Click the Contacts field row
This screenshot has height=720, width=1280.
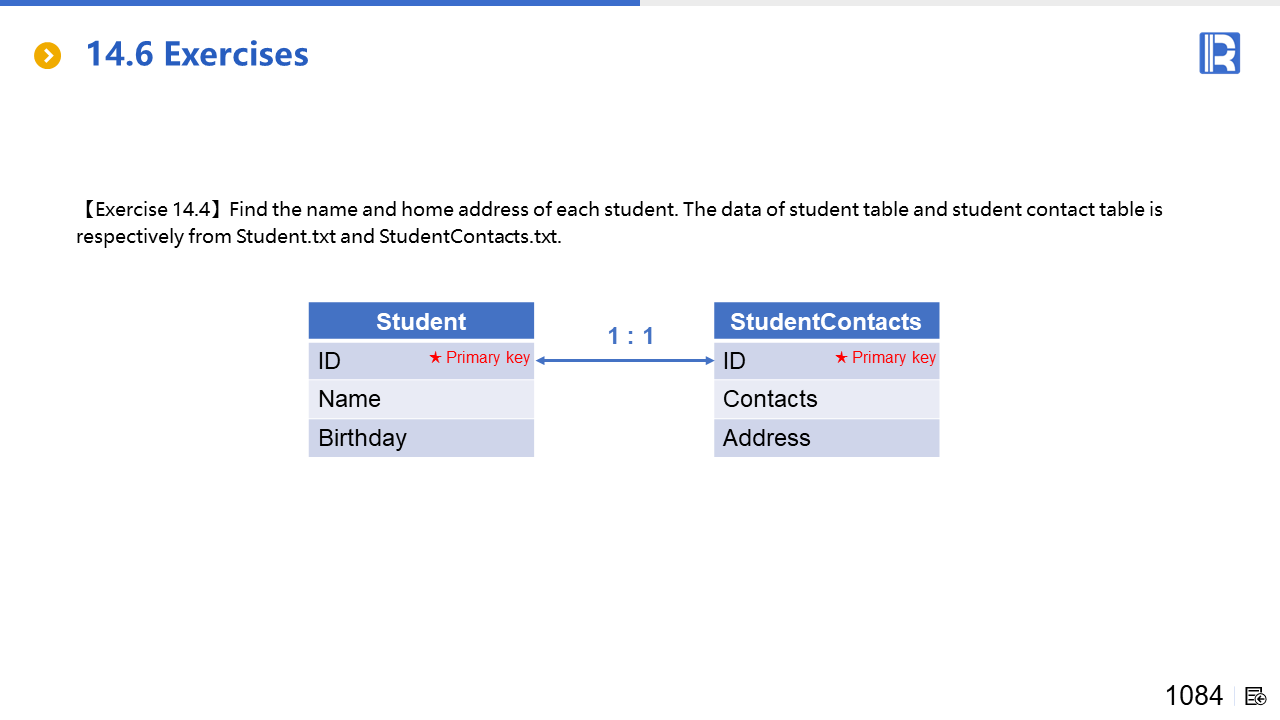click(826, 399)
